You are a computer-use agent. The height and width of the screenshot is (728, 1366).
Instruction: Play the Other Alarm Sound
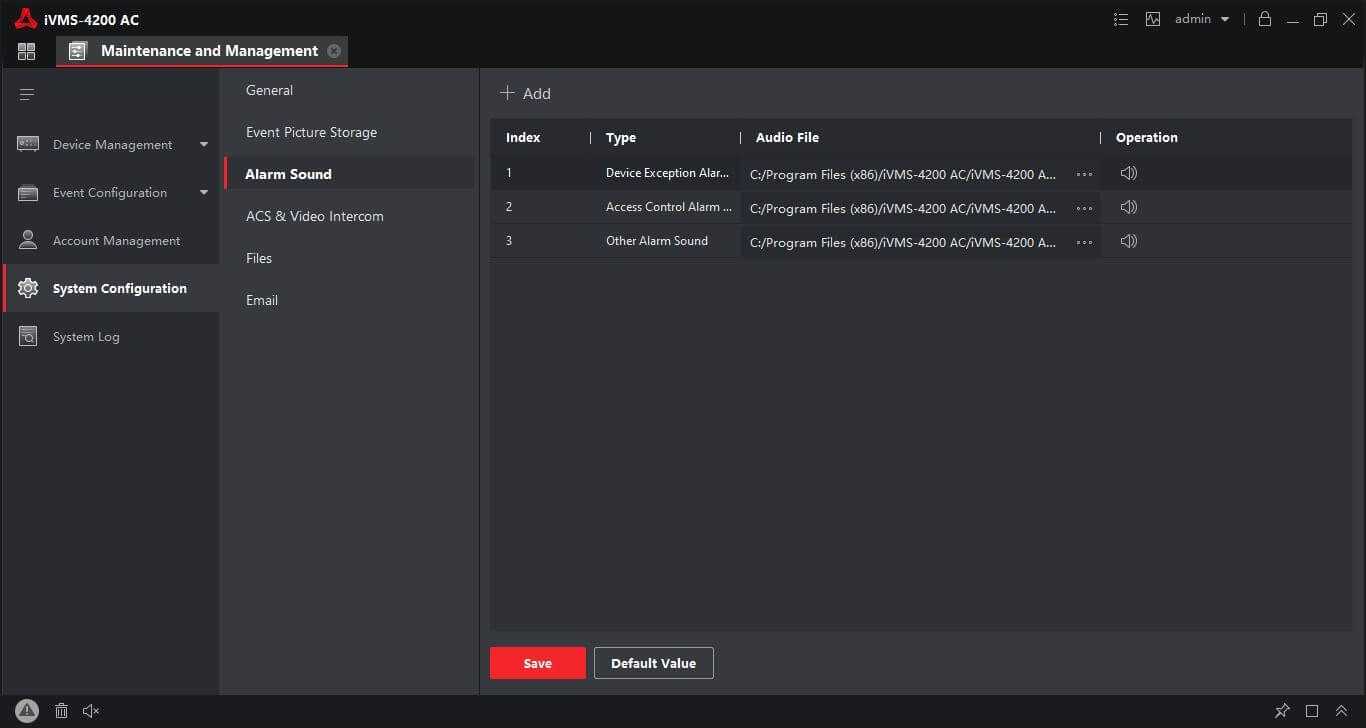tap(1129, 241)
